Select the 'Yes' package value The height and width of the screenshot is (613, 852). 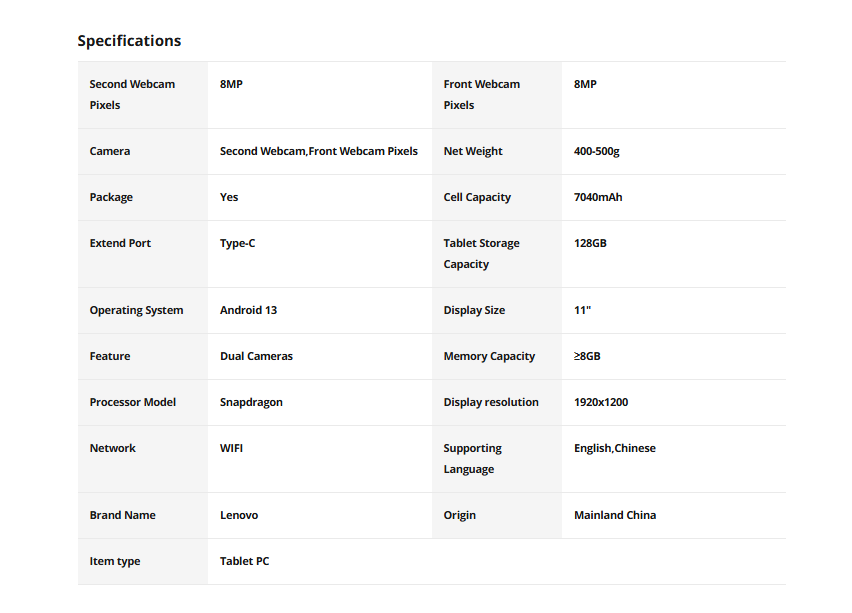[x=229, y=197]
